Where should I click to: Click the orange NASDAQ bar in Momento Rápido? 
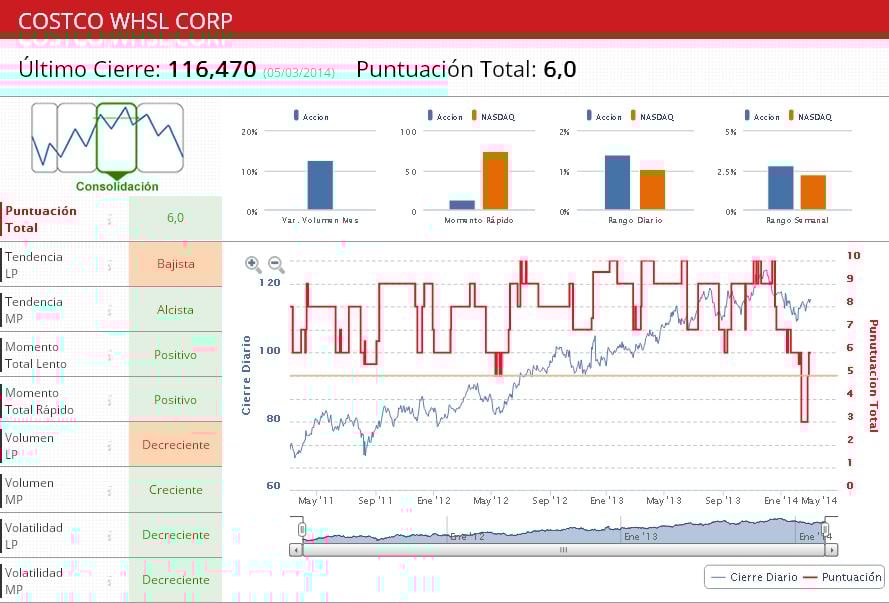(496, 181)
